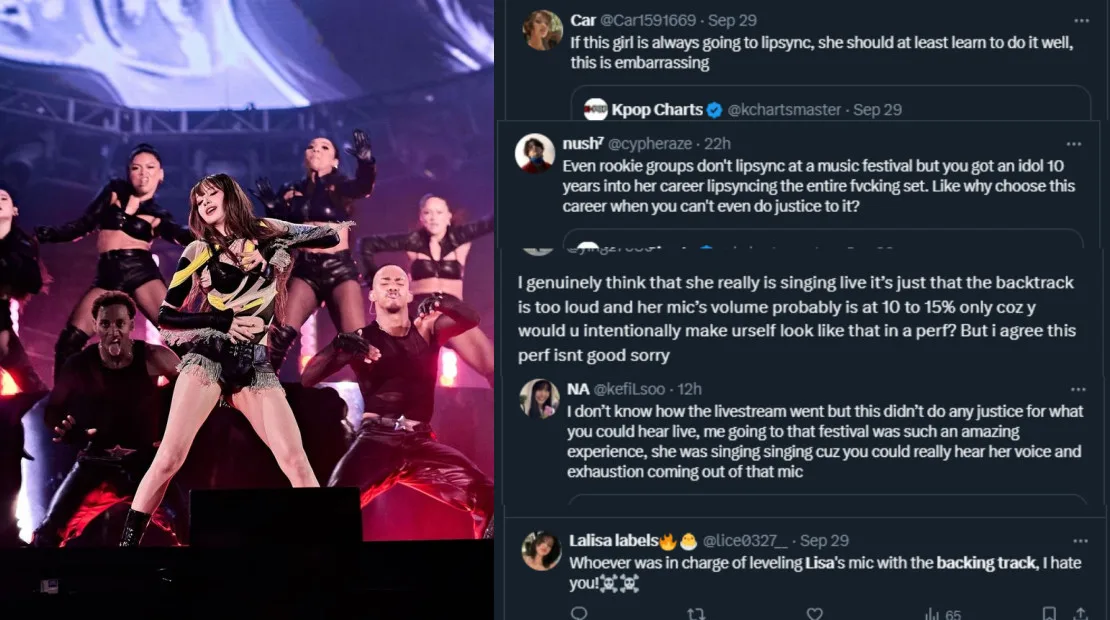Share the Lalisa labels tweet
This screenshot has width=1110, height=620.
(1081, 613)
